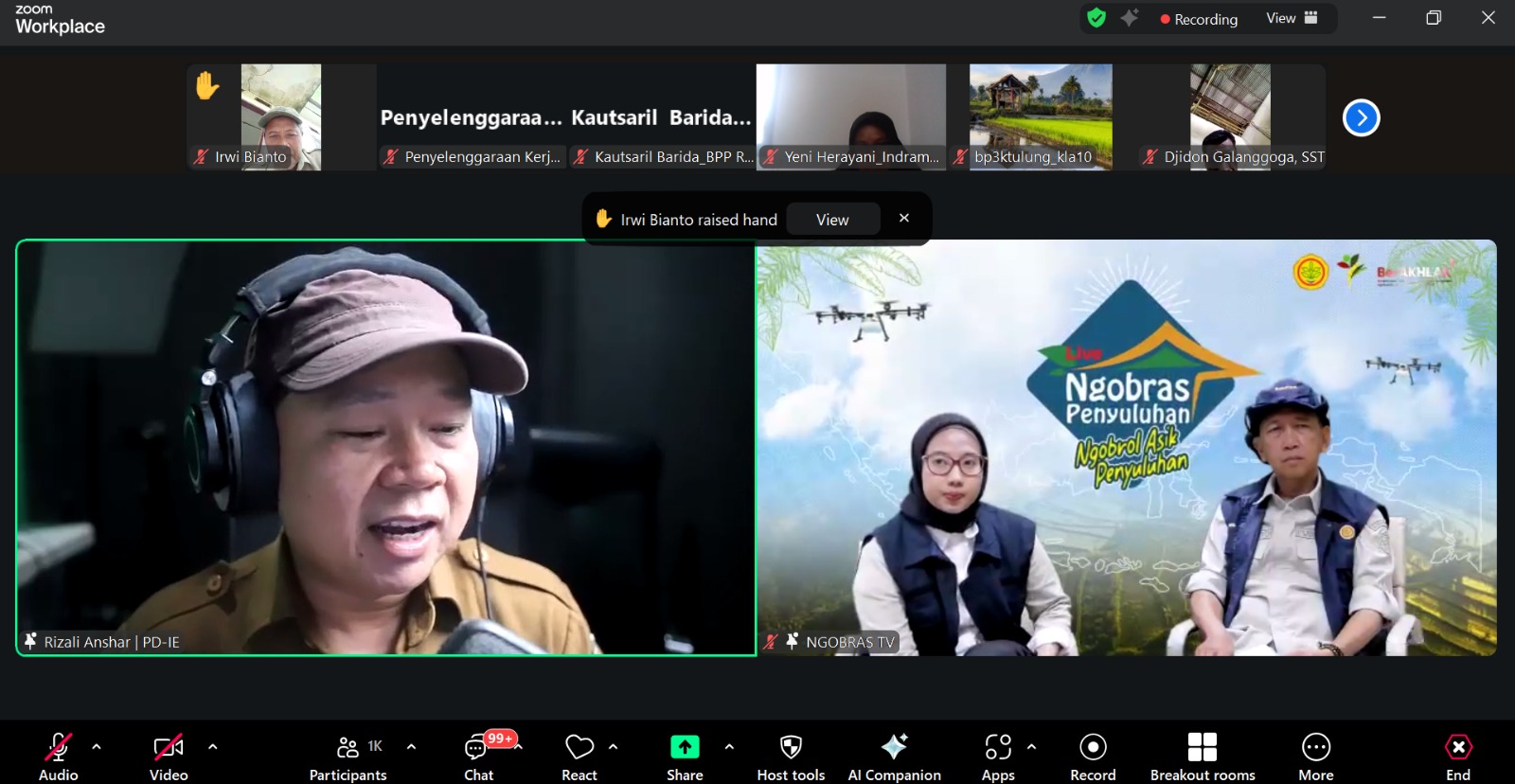The height and width of the screenshot is (784, 1515).
Task: Click muted mic icon beside Kautsaril Barida_BPP
Action: pyautogui.click(x=580, y=157)
